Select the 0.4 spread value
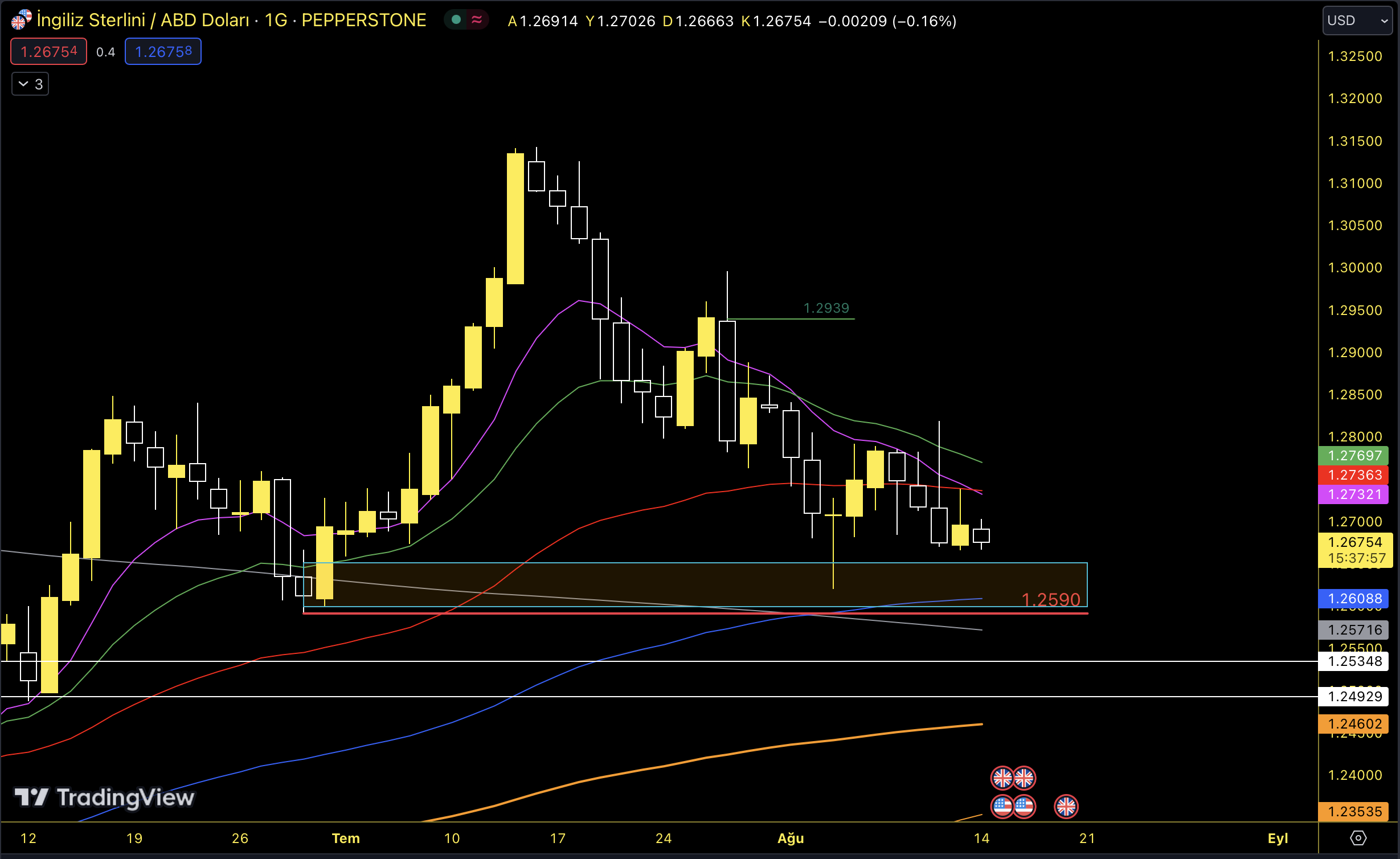Viewport: 1400px width, 859px height. [105, 52]
